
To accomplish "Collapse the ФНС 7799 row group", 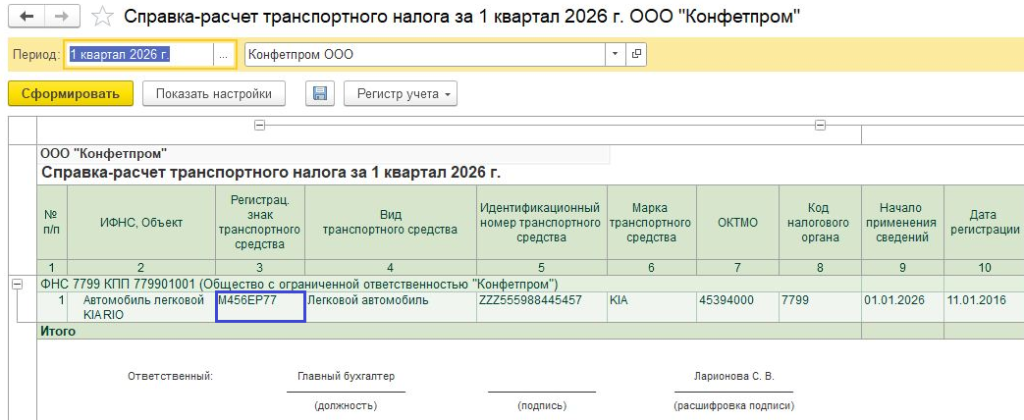I will click(x=18, y=284).
